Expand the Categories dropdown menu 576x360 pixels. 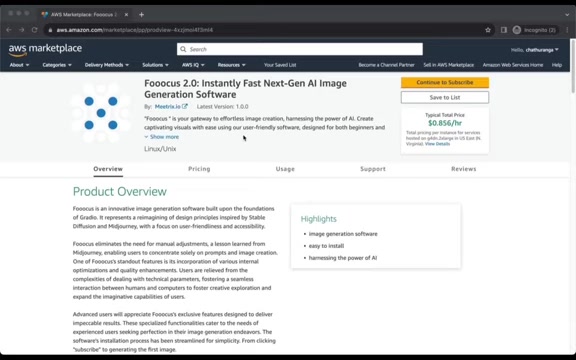(57, 65)
